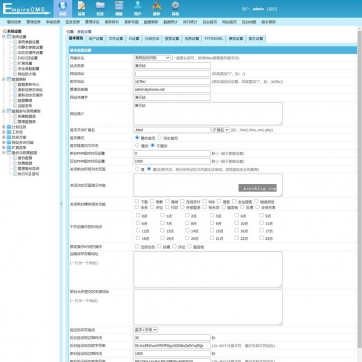Viewport: 362px width, 362px height.
Task: Open the System (系统) top navigation icon
Action: coord(63,8)
